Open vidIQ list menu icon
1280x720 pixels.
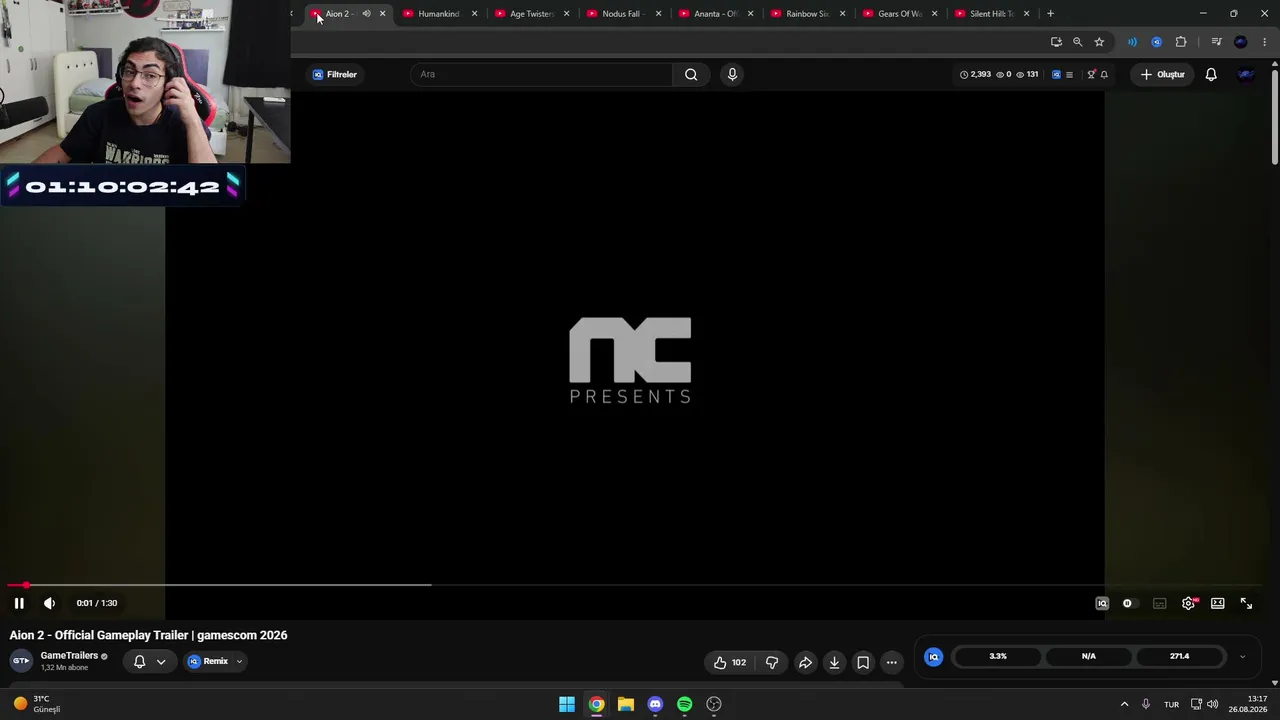1069,74
